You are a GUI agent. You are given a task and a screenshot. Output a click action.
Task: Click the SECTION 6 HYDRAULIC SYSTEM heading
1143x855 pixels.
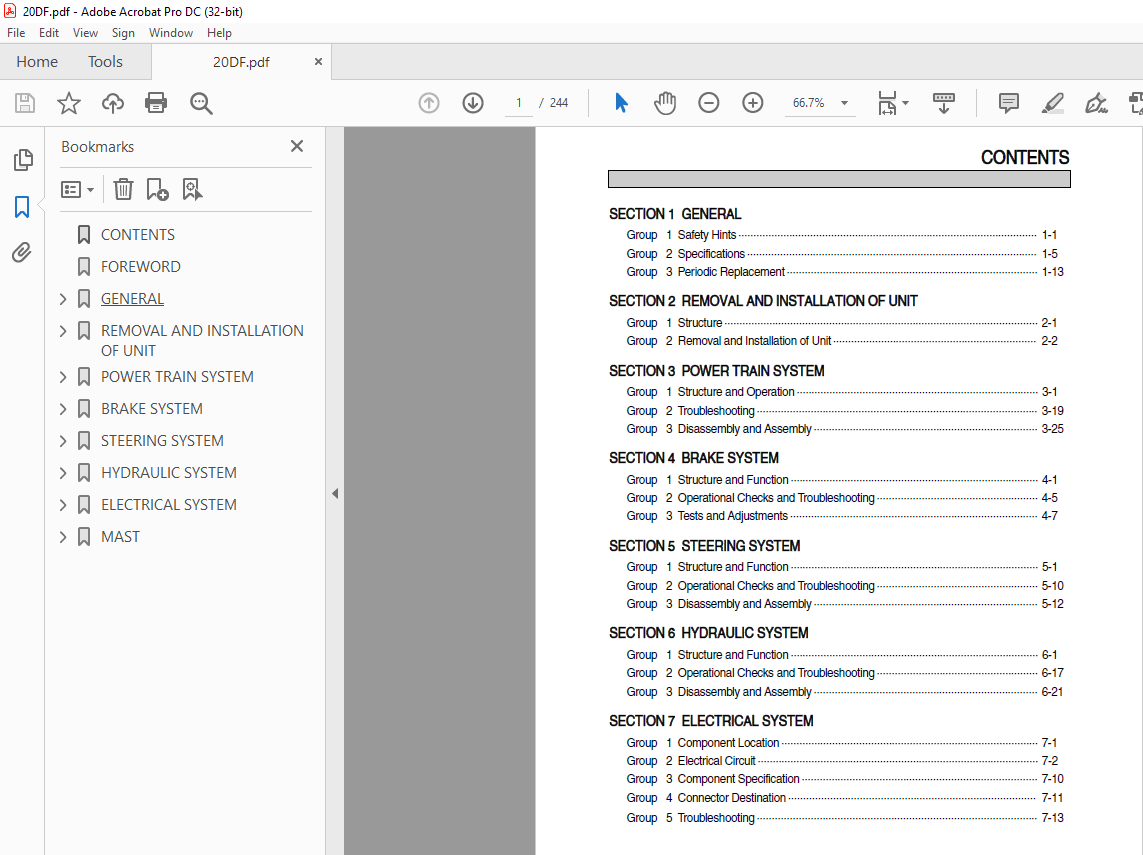709,633
